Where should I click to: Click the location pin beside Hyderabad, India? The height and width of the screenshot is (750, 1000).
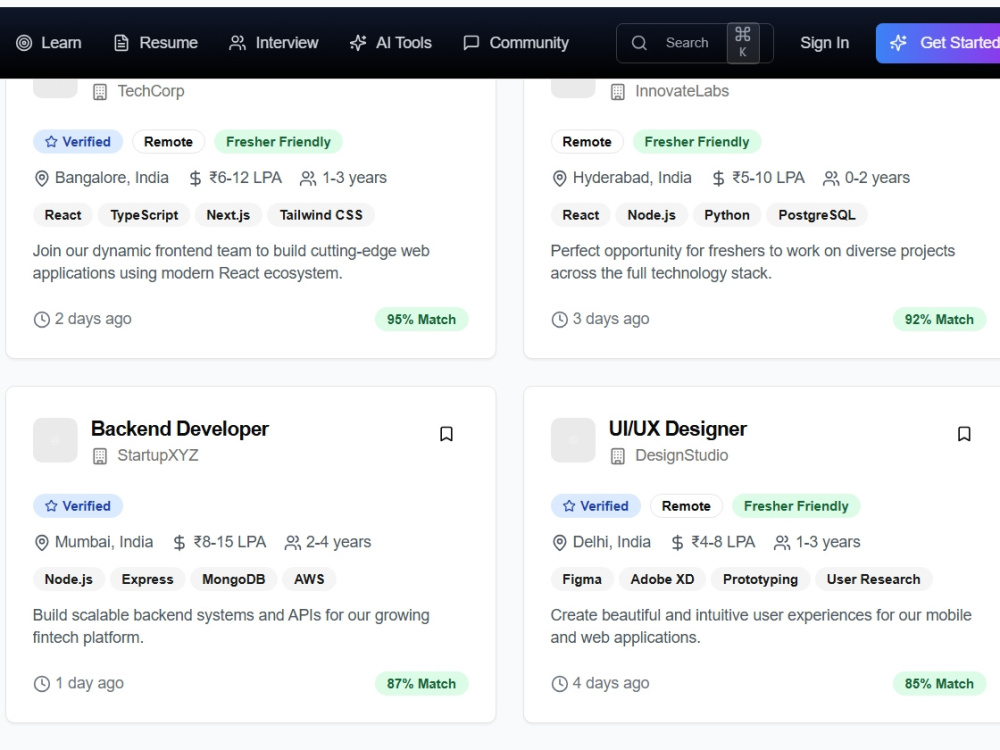click(559, 179)
